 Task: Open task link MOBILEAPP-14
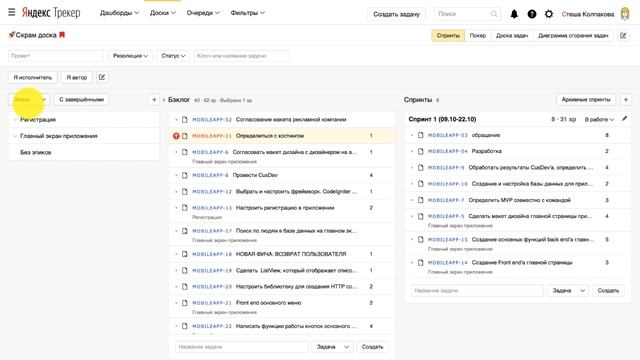click(448, 263)
